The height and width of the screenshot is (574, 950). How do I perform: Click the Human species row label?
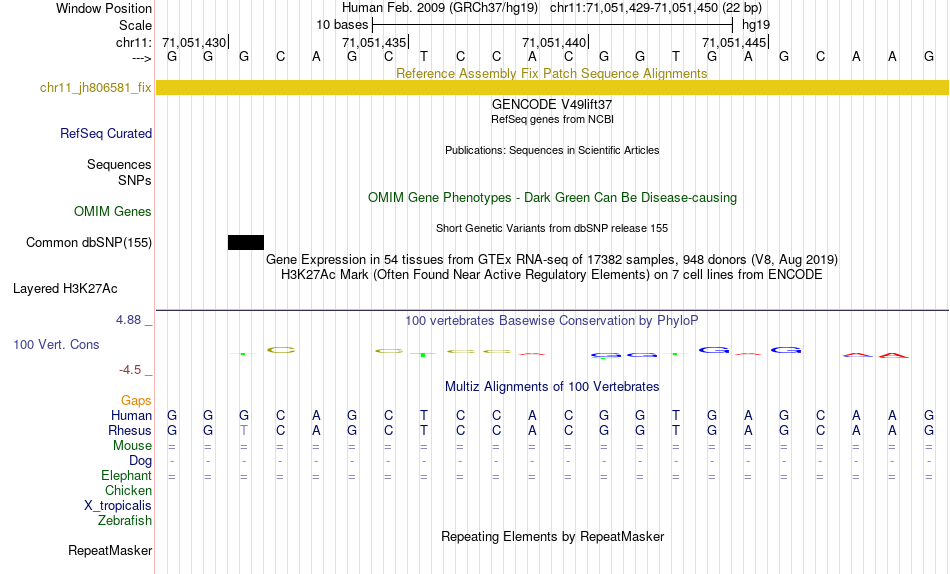(x=131, y=415)
